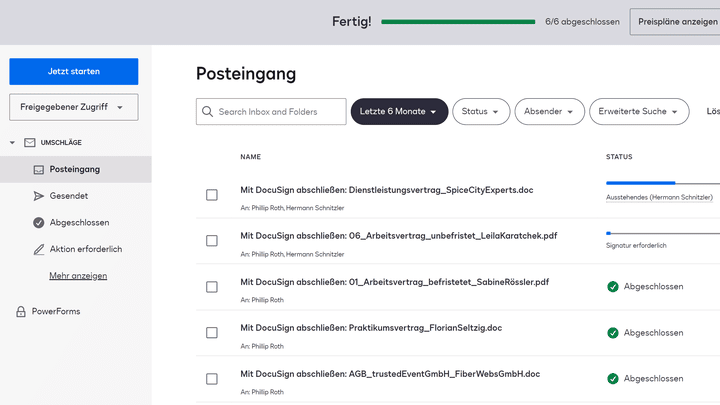Tick checkbox for Praktikumsvertrag_FlorianSeltzig.doc
This screenshot has width=720, height=405.
click(212, 332)
